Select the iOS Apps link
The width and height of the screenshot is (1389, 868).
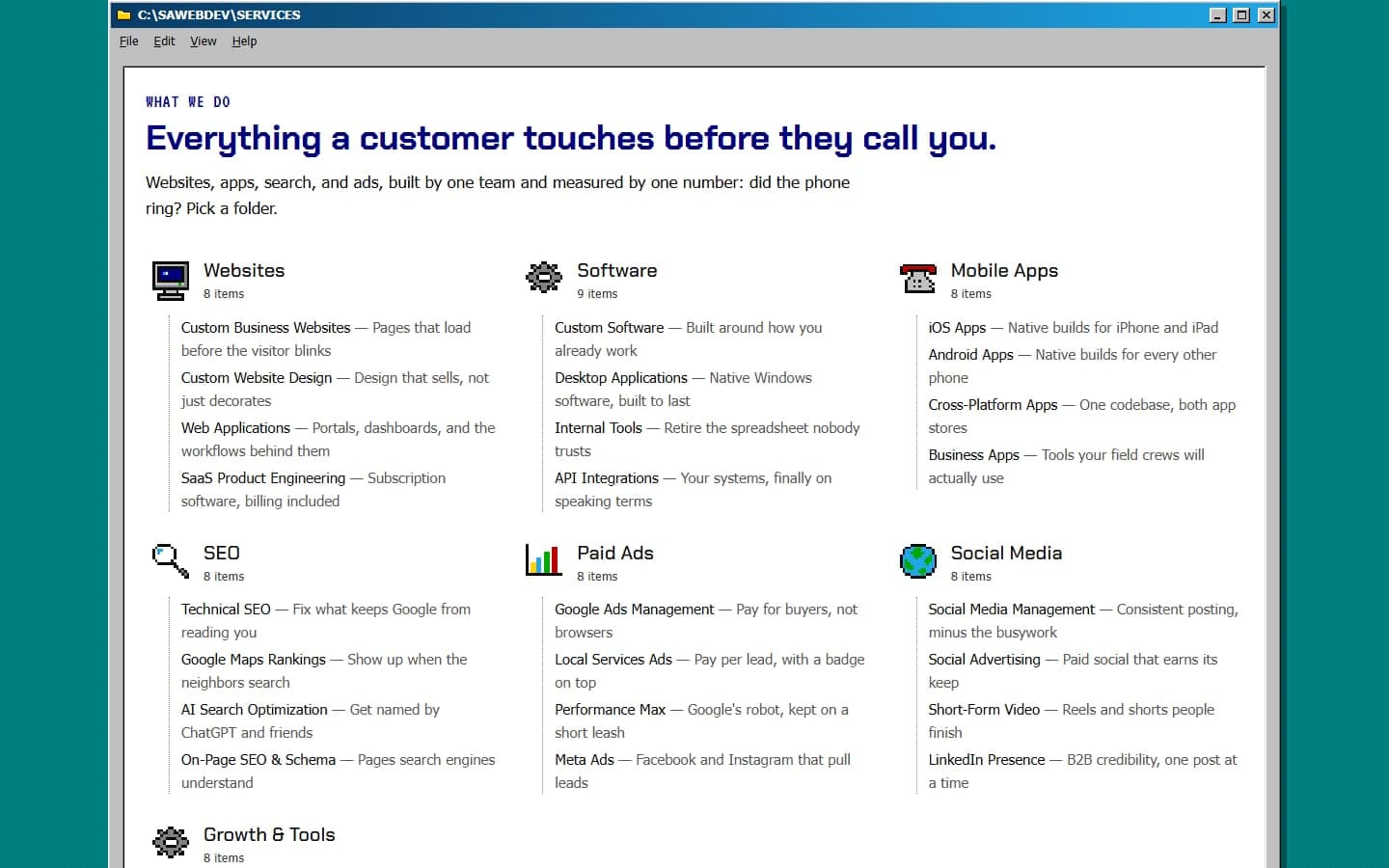click(957, 328)
